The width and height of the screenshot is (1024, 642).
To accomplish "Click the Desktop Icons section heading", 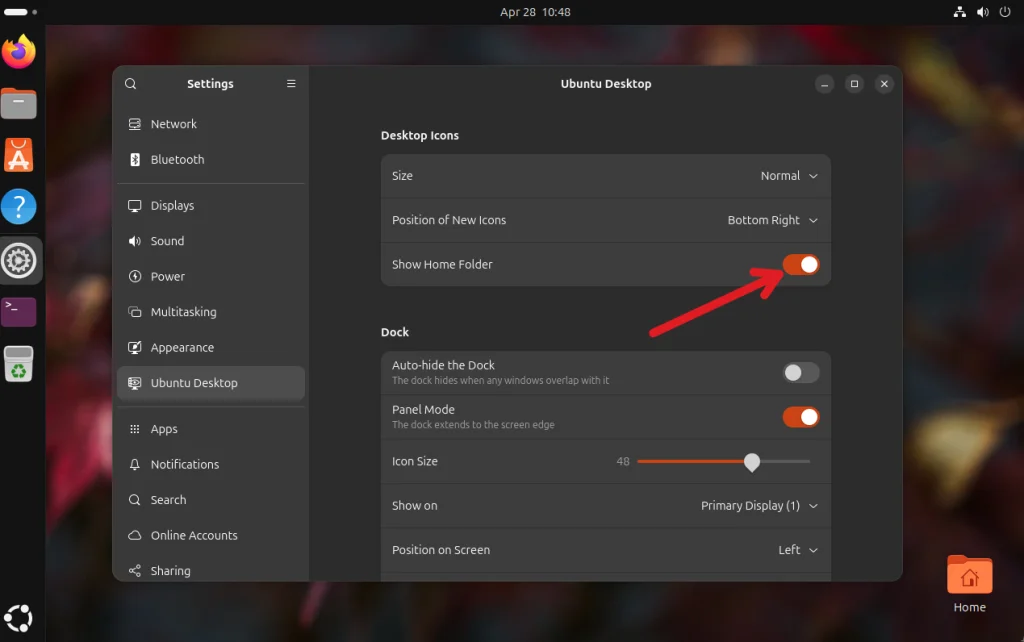I will (420, 135).
